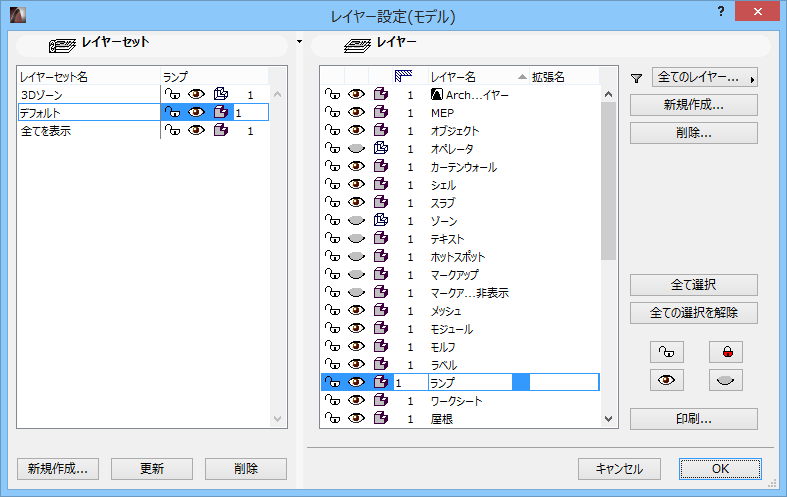
Task: Collapse layer set panel via small arrow
Action: coord(299,42)
